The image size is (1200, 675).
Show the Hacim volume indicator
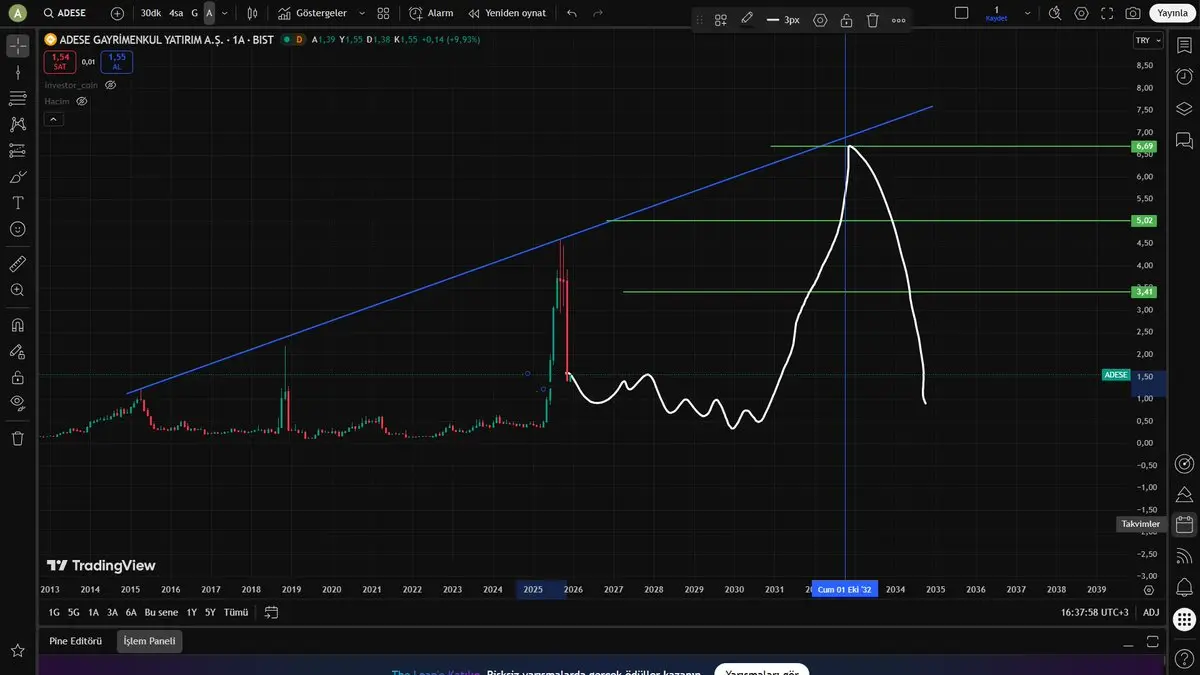pos(82,101)
